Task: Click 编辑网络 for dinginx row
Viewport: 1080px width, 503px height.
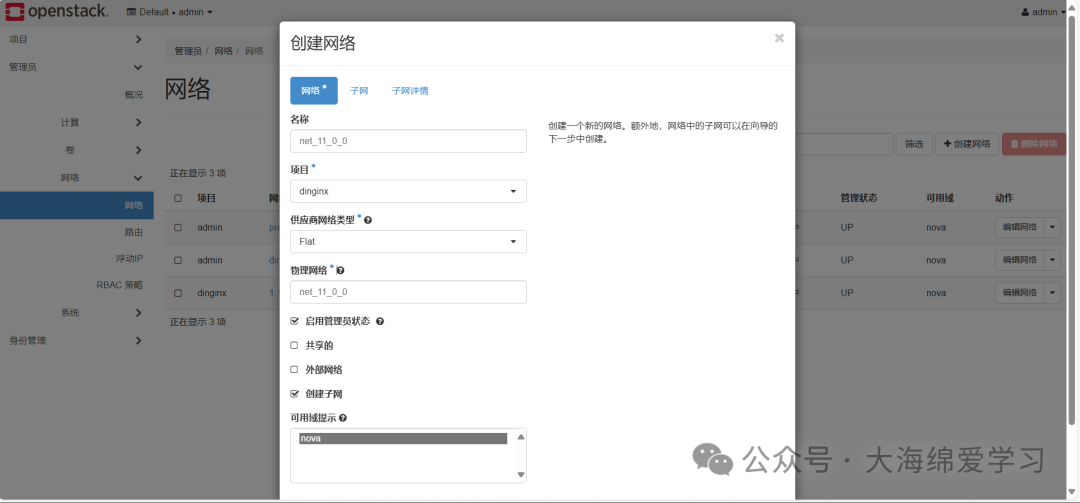Action: coord(1019,293)
